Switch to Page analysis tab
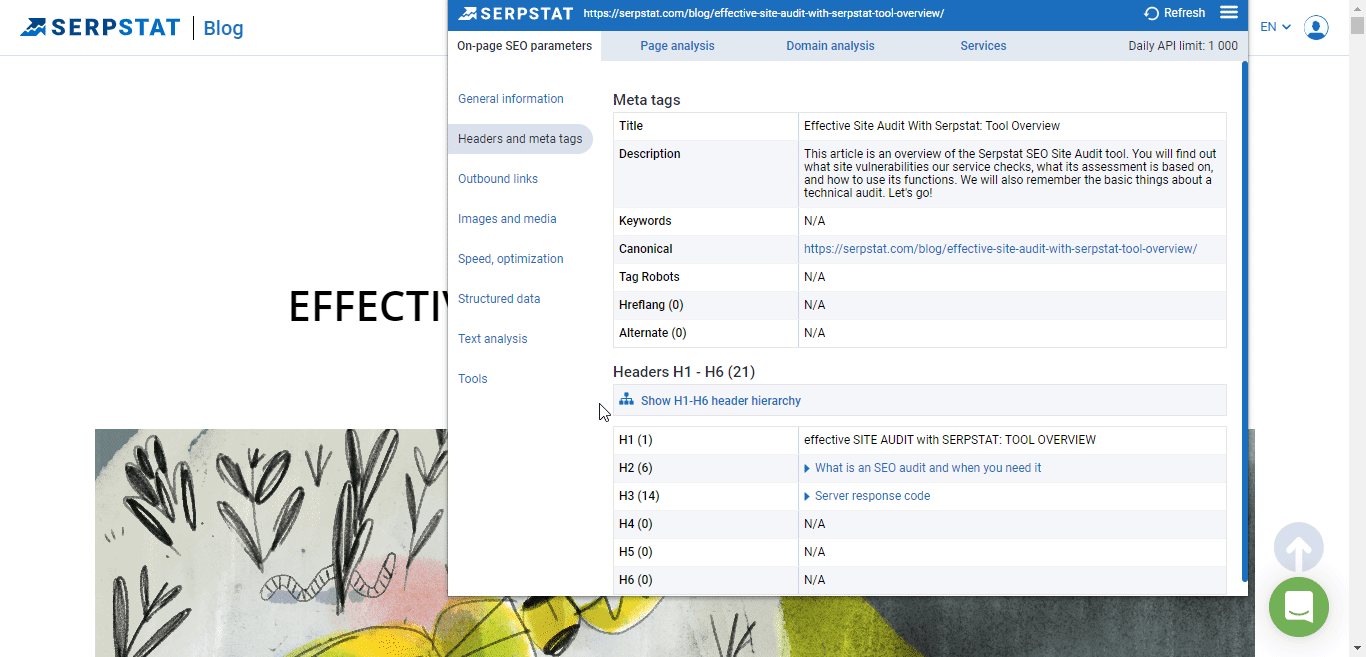 click(677, 46)
